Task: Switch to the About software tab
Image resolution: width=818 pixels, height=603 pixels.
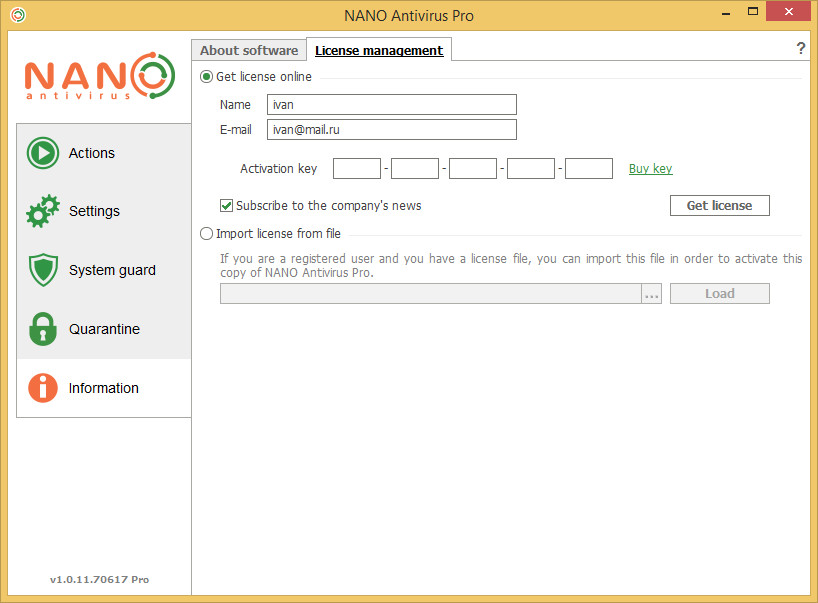Action: 249,51
